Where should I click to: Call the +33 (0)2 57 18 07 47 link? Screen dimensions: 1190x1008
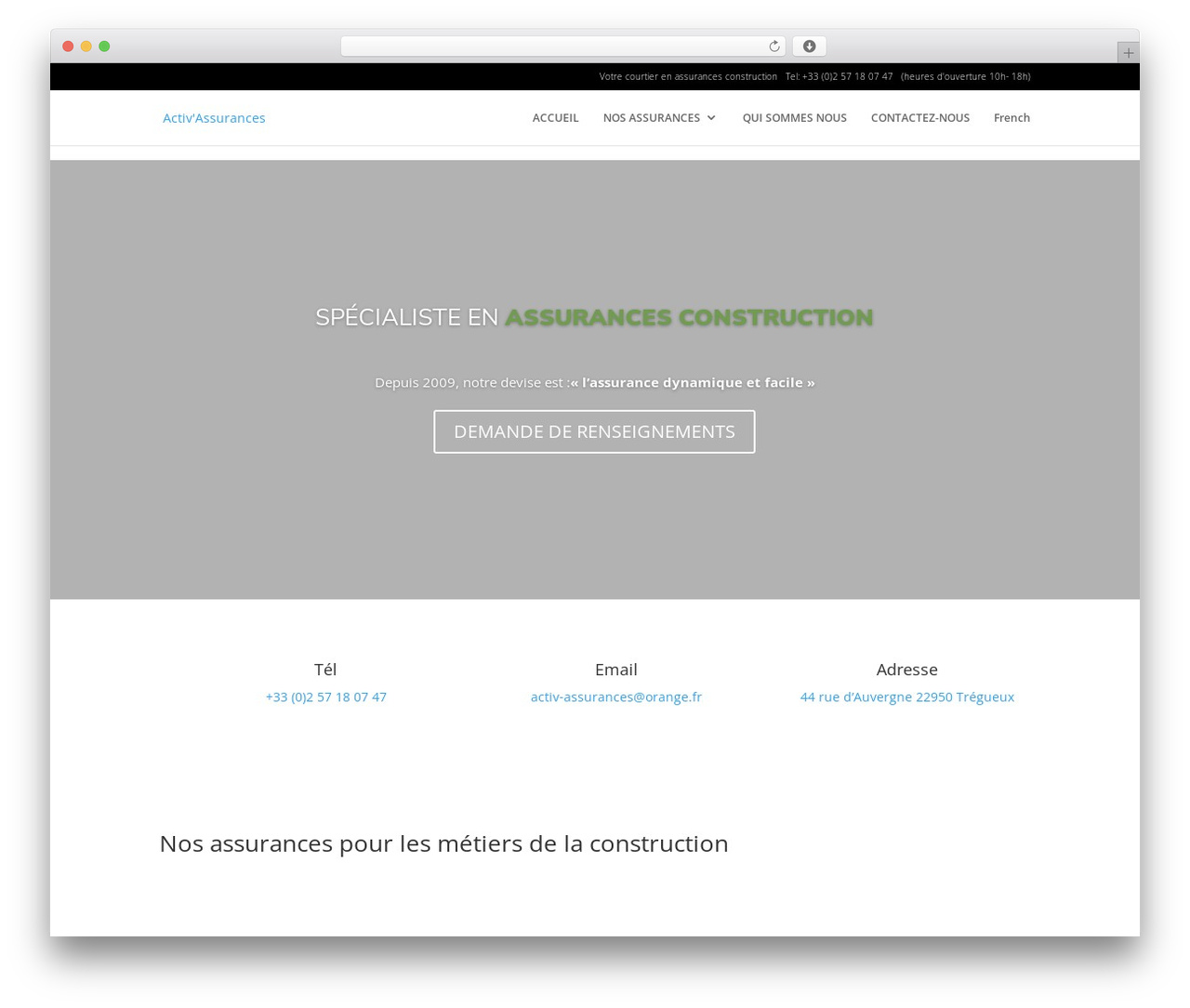[x=325, y=696]
